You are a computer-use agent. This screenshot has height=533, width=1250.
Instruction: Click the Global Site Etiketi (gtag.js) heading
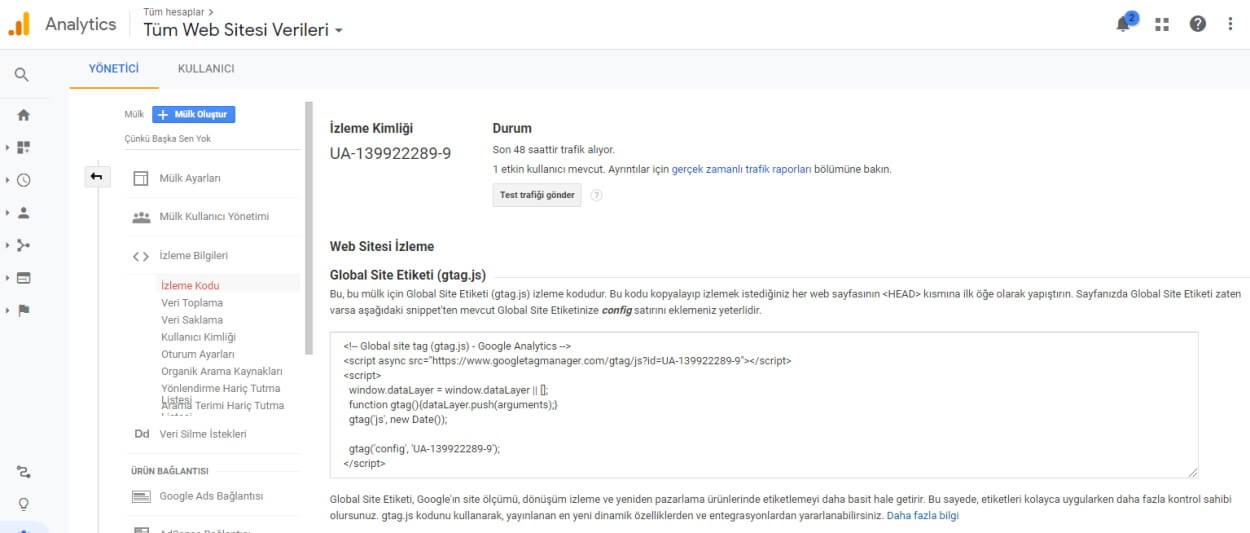tap(408, 275)
